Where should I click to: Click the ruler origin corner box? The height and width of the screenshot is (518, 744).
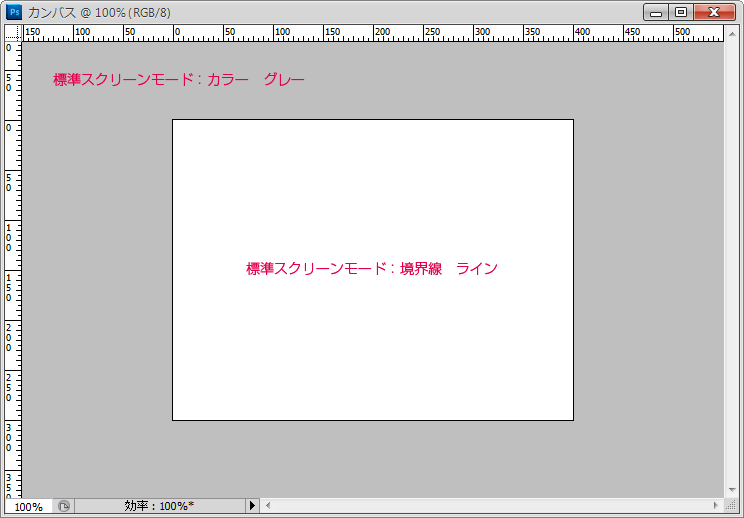tap(13, 33)
